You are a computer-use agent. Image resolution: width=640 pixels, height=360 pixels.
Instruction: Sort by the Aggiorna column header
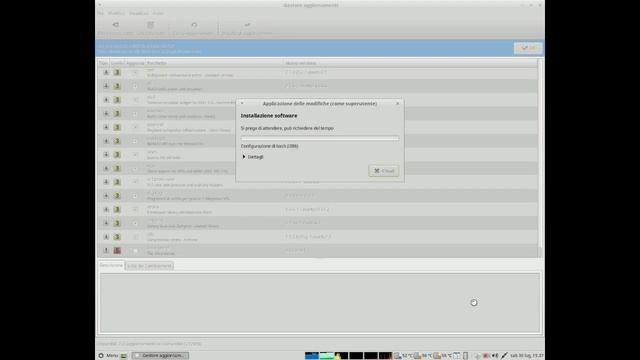135,63
